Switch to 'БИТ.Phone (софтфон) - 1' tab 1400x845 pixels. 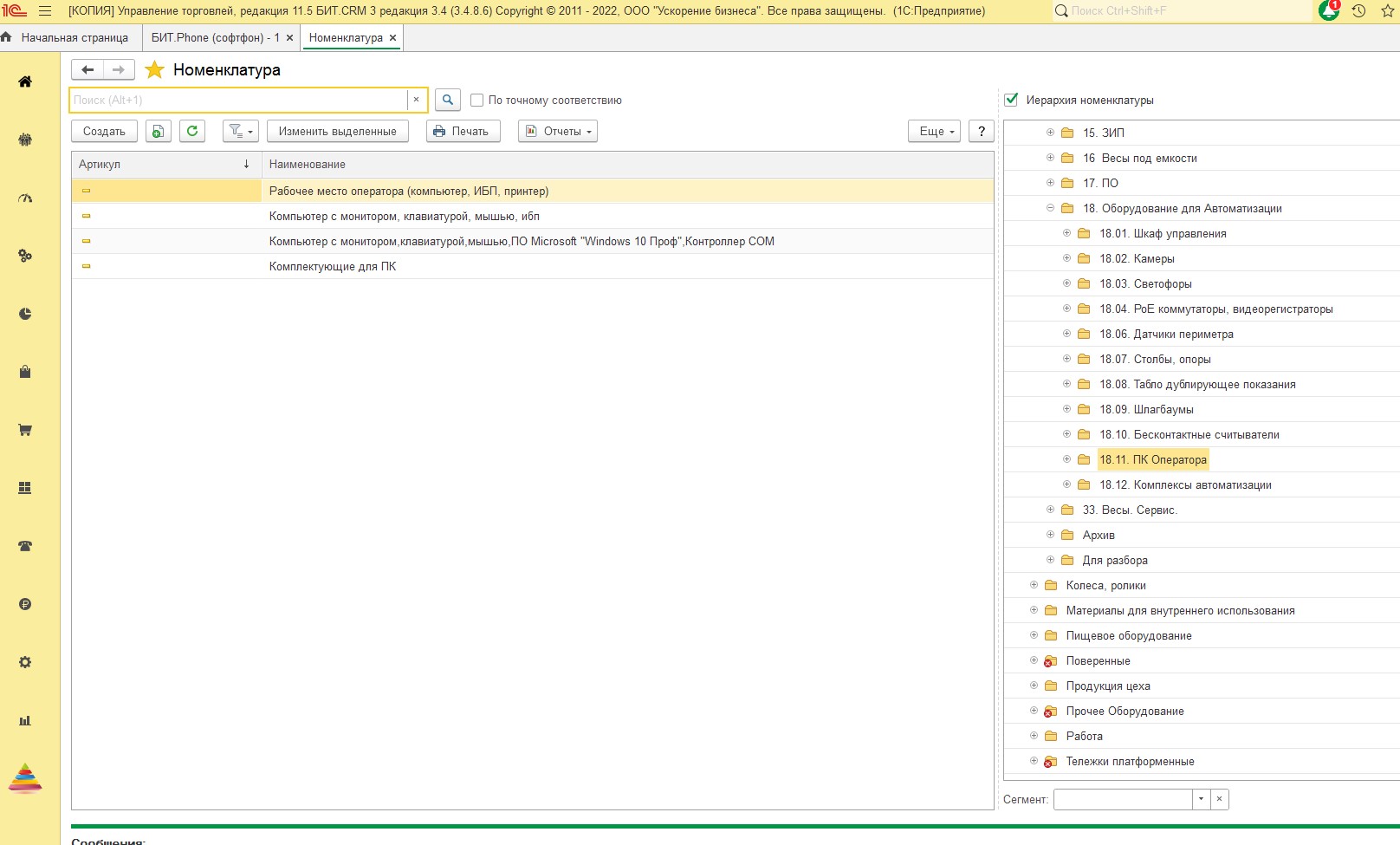tap(214, 37)
